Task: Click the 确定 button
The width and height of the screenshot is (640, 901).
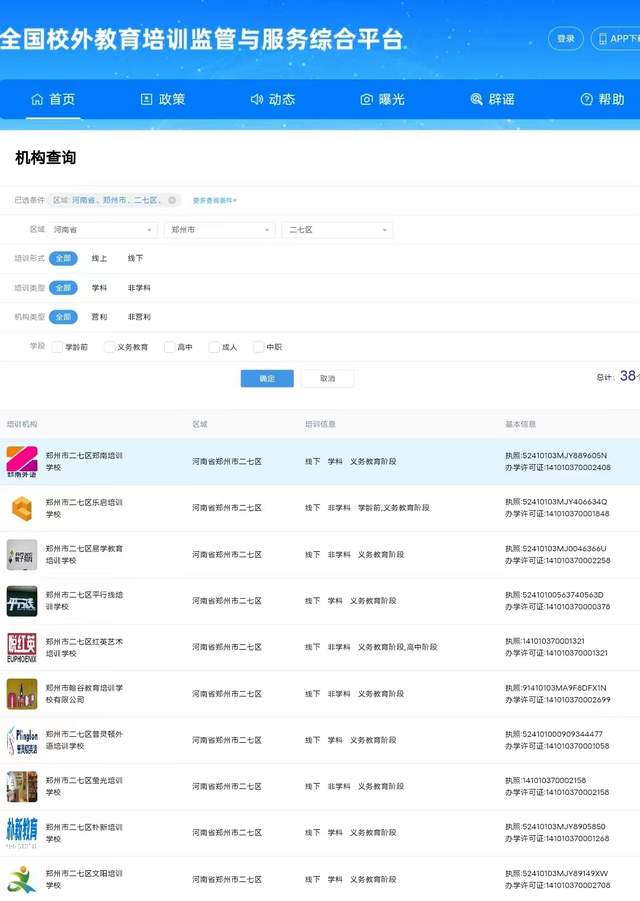Action: click(267, 379)
